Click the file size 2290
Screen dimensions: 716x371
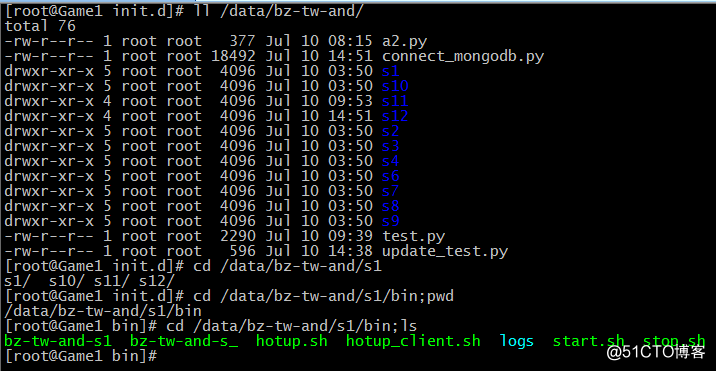click(x=237, y=236)
